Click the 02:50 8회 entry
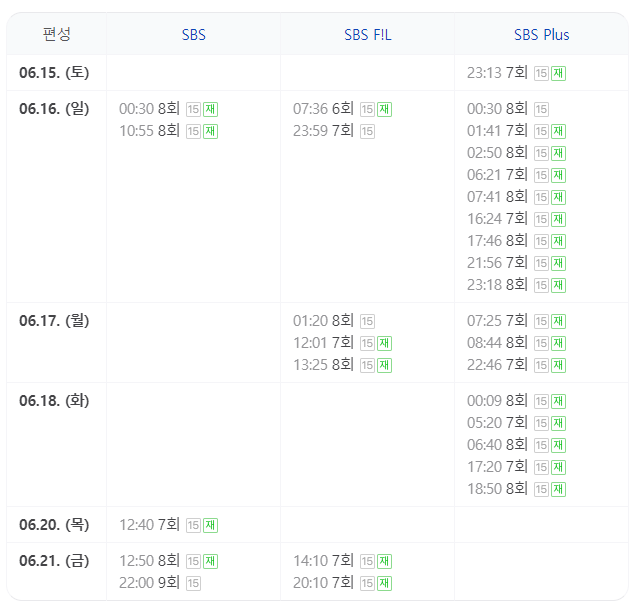Viewport: 640px width, 615px height. (497, 153)
